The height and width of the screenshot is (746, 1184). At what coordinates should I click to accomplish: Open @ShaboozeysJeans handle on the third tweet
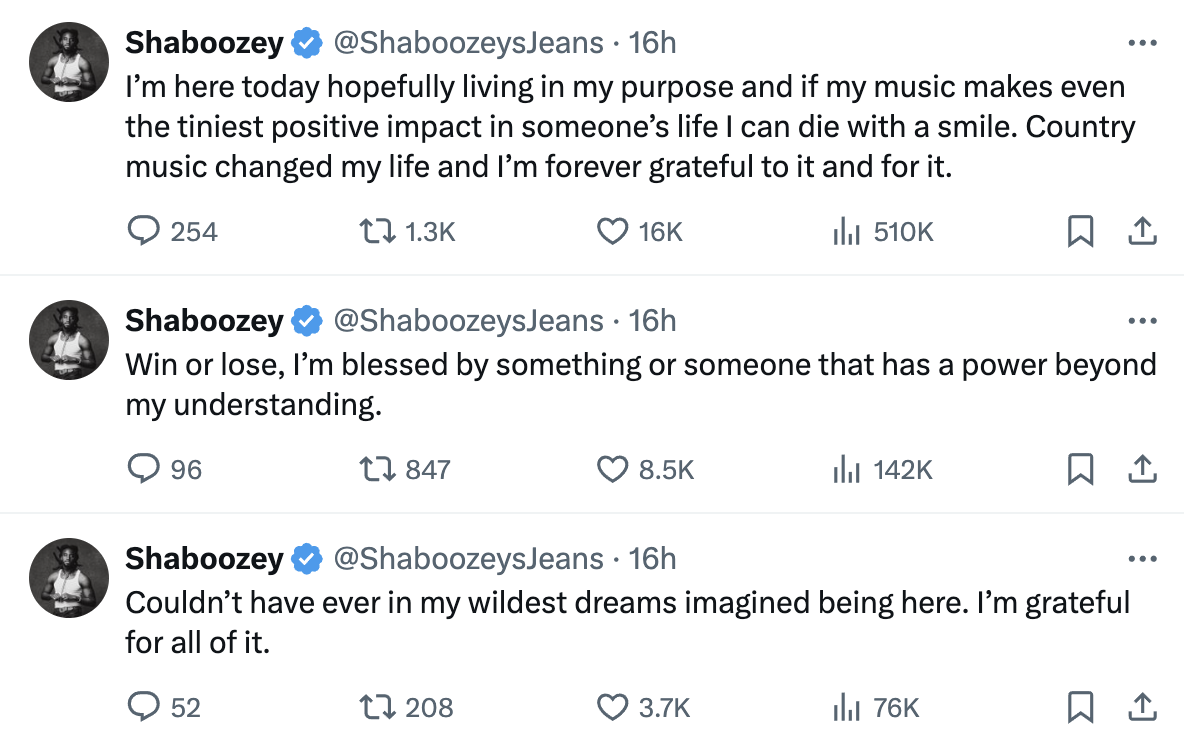tap(468, 559)
